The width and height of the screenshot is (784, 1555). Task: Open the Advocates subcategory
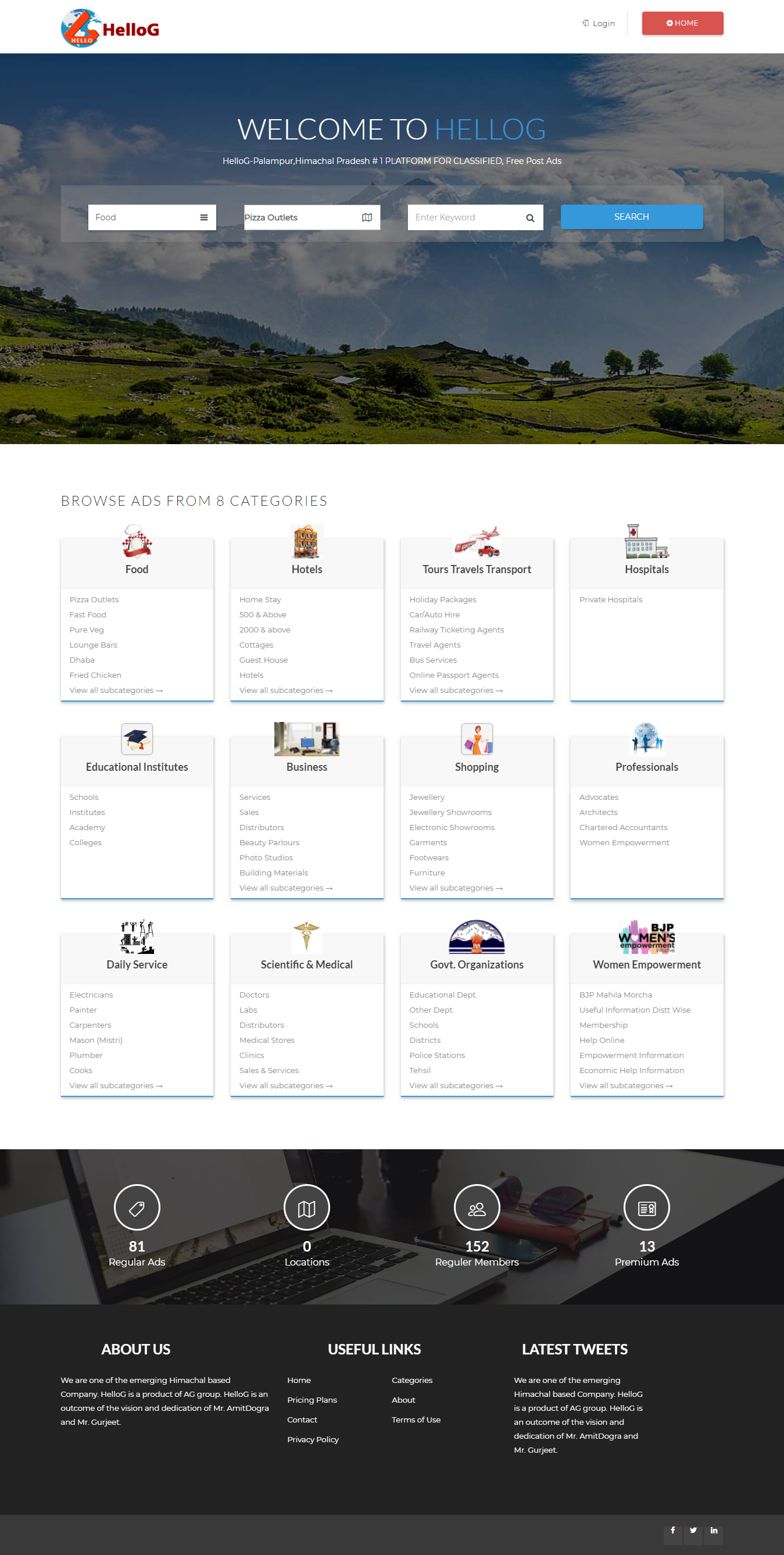599,798
